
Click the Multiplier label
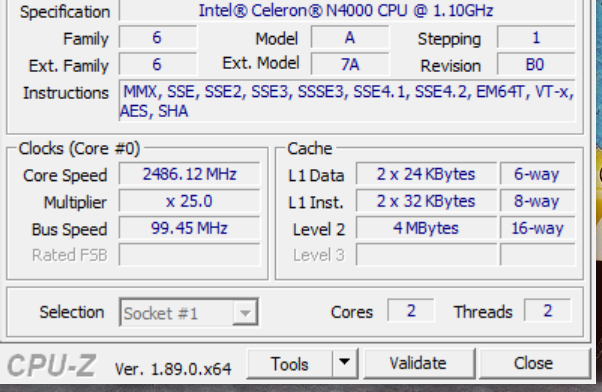coord(75,202)
